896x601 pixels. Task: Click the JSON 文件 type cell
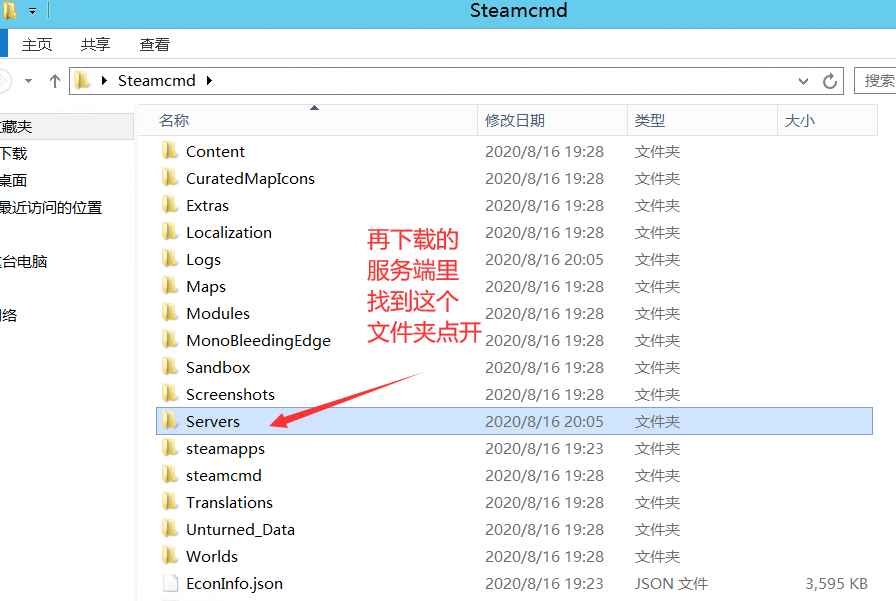(671, 583)
